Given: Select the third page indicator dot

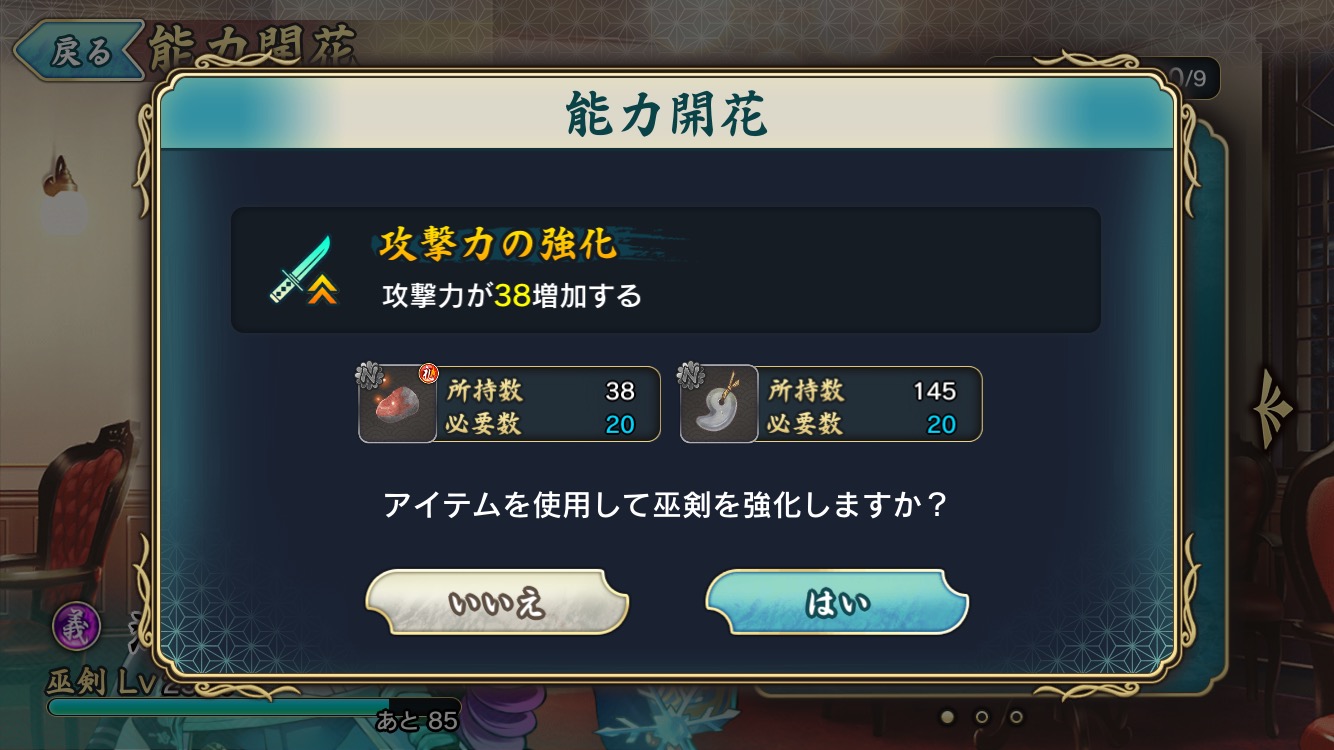Looking at the screenshot, I should pos(1016,717).
